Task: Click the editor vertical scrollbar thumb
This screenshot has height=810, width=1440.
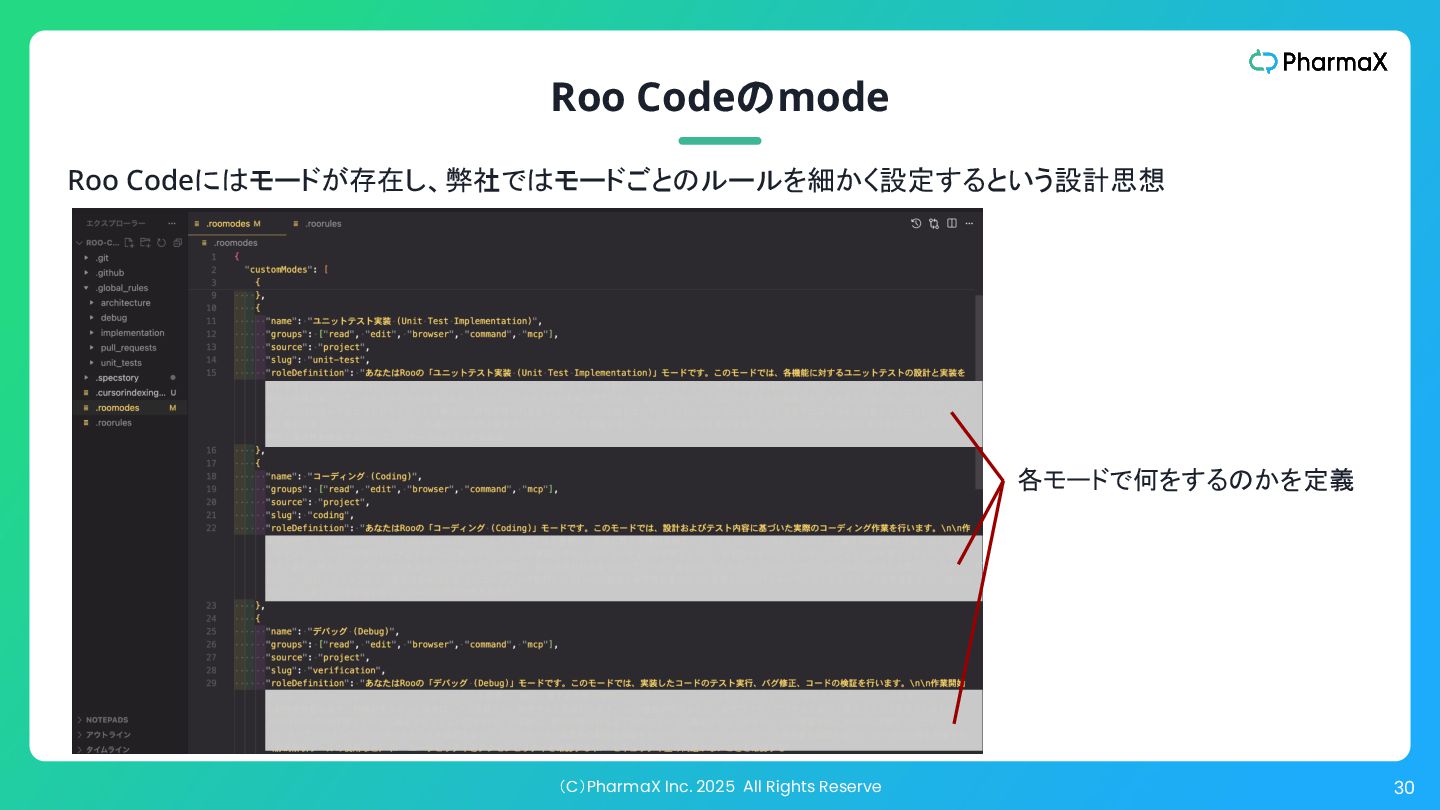Action: 979,391
